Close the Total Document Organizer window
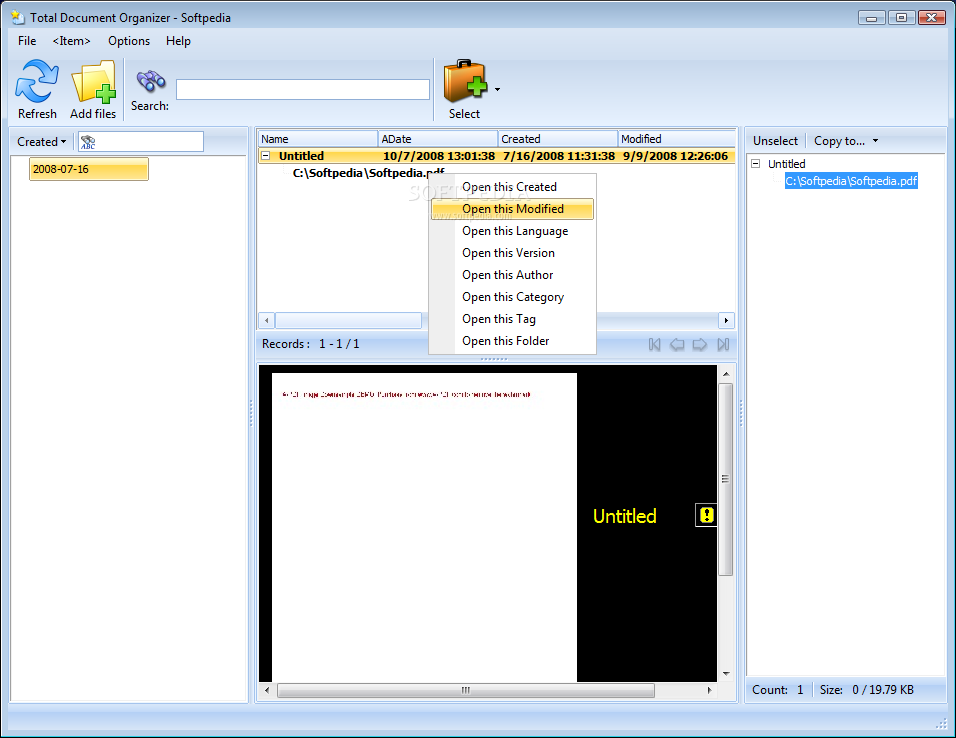 pos(932,18)
